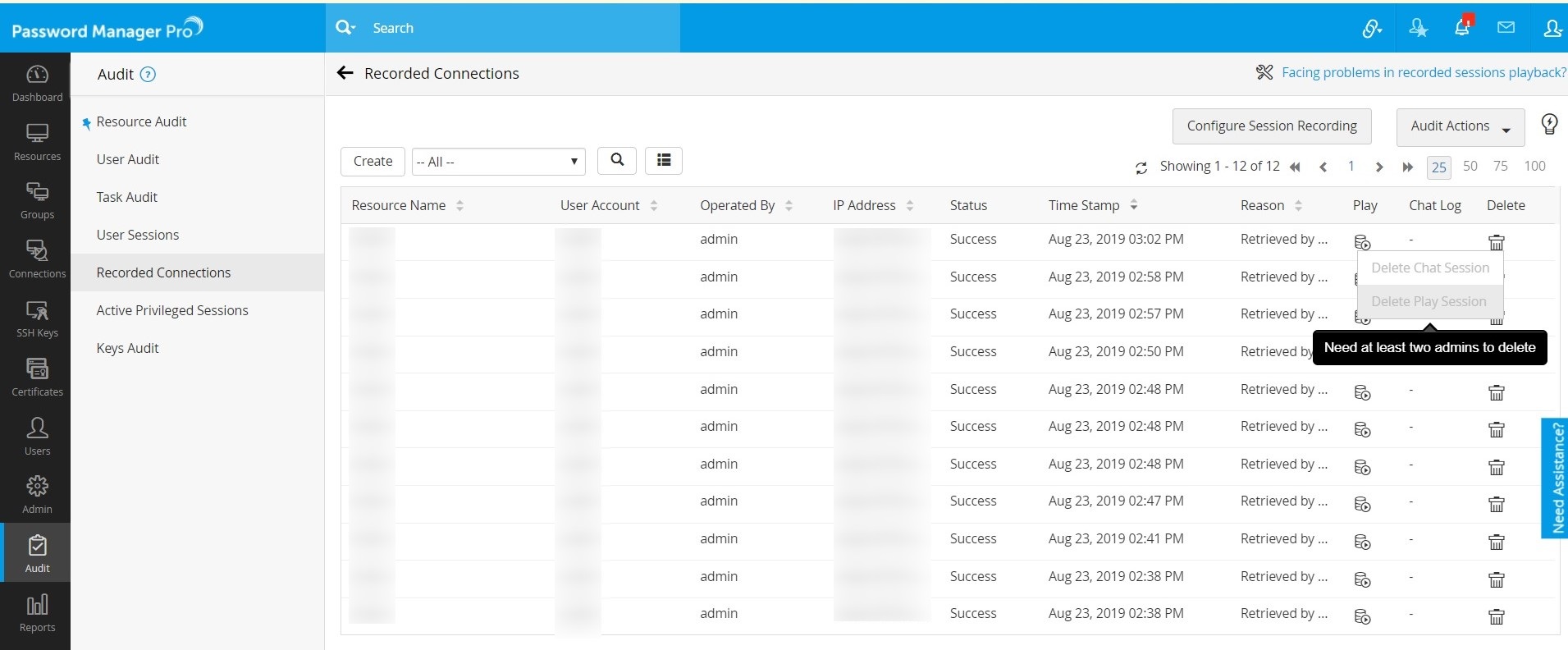The height and width of the screenshot is (650, 1568).
Task: Delete the 02:38 PM bottom row recording
Action: (x=1497, y=617)
